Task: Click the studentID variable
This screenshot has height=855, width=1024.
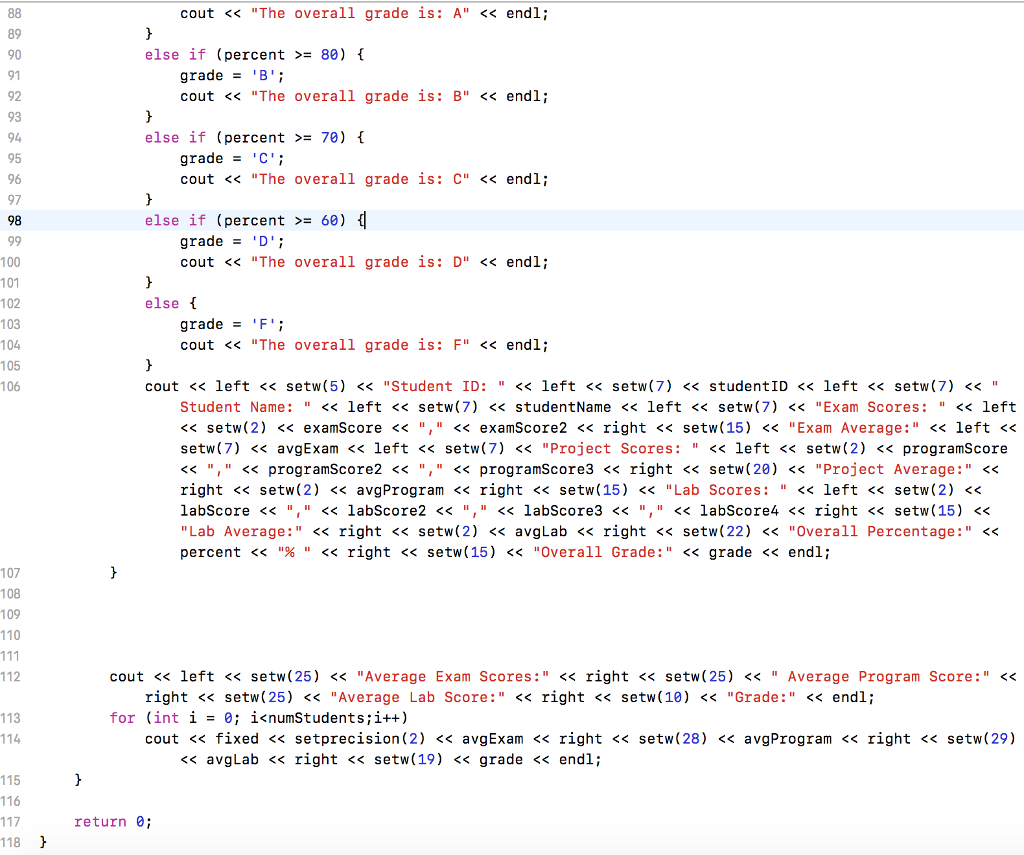Action: [748, 387]
